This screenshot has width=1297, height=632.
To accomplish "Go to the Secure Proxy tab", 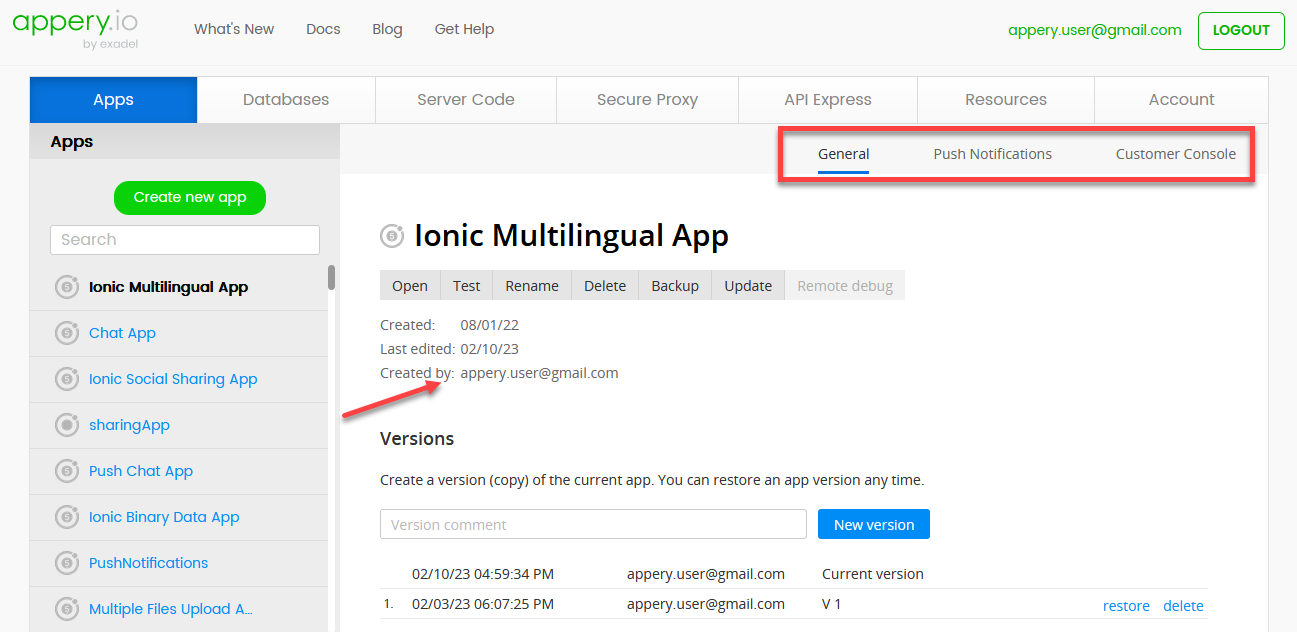I will pos(647,100).
